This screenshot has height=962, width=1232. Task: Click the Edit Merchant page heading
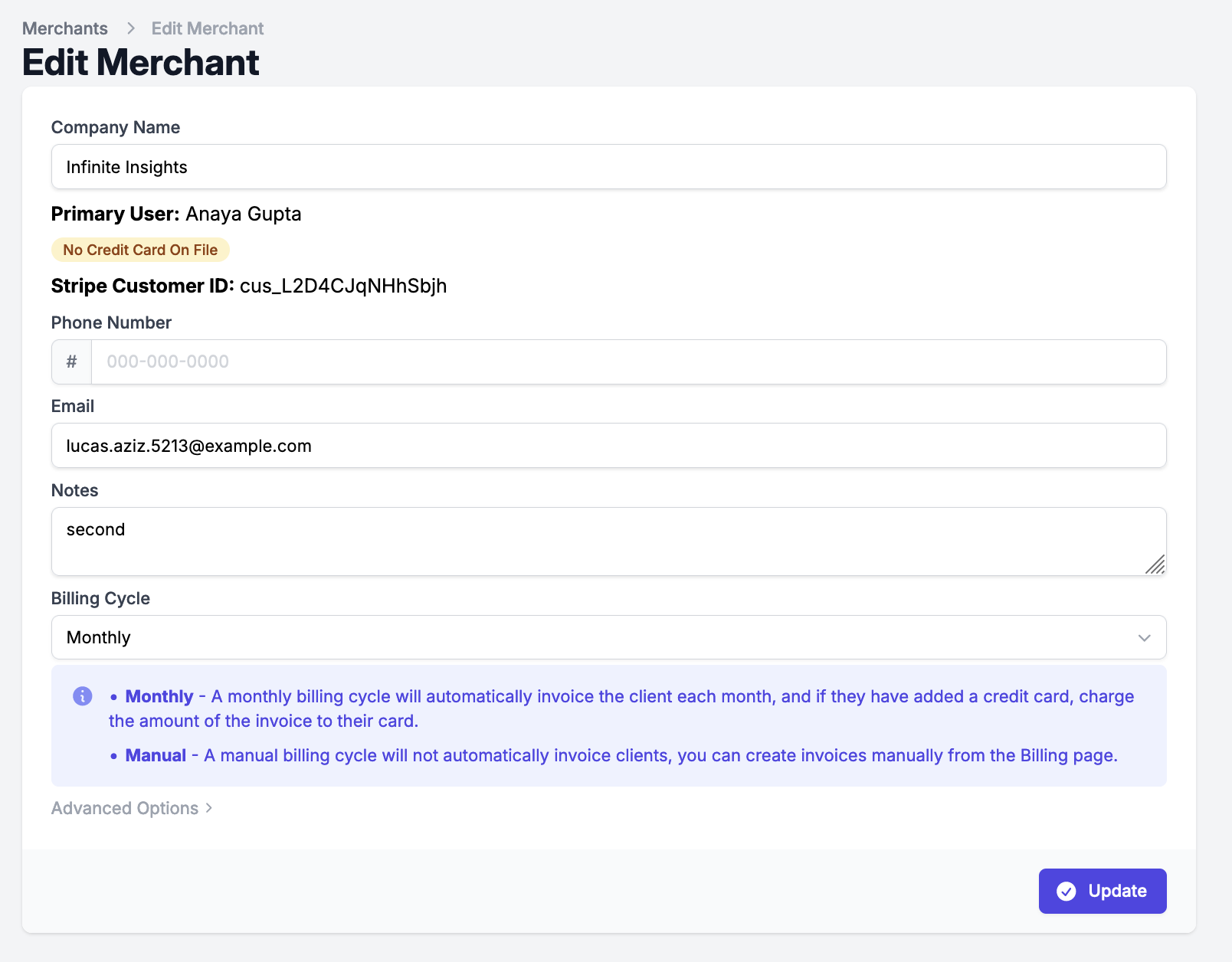click(x=141, y=62)
